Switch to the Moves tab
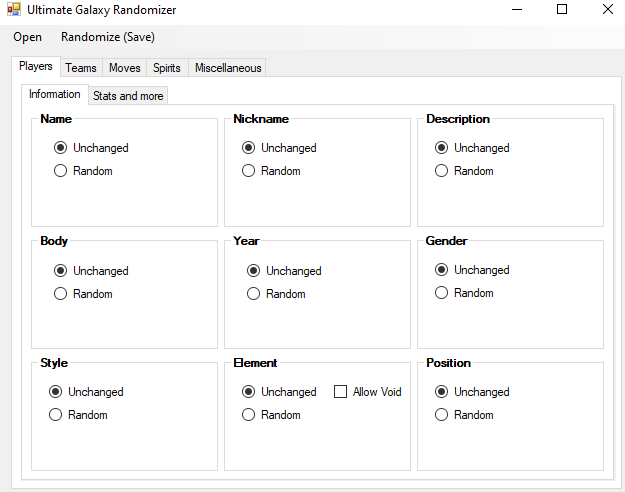Viewport: 625px width, 492px height. (x=124, y=68)
